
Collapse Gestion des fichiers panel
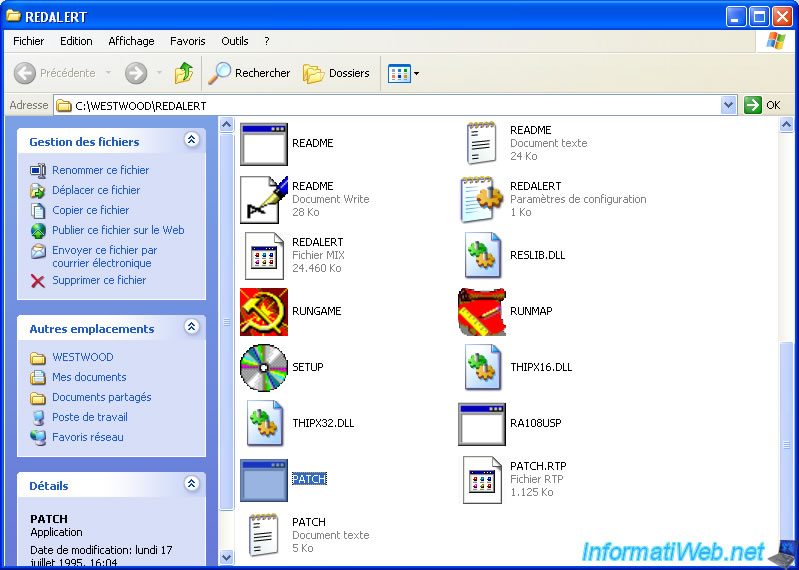point(192,139)
